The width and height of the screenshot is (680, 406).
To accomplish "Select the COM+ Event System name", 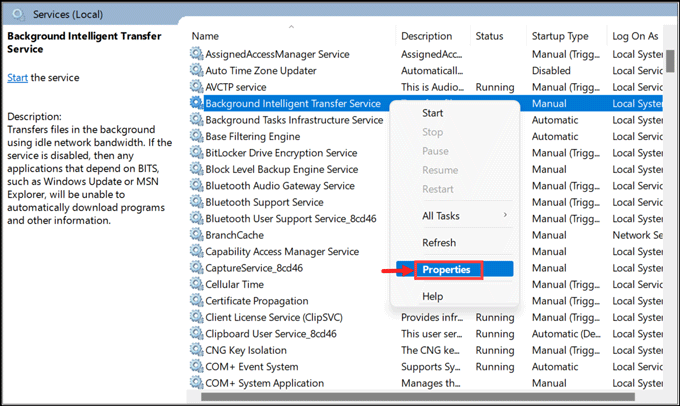I will (x=252, y=367).
